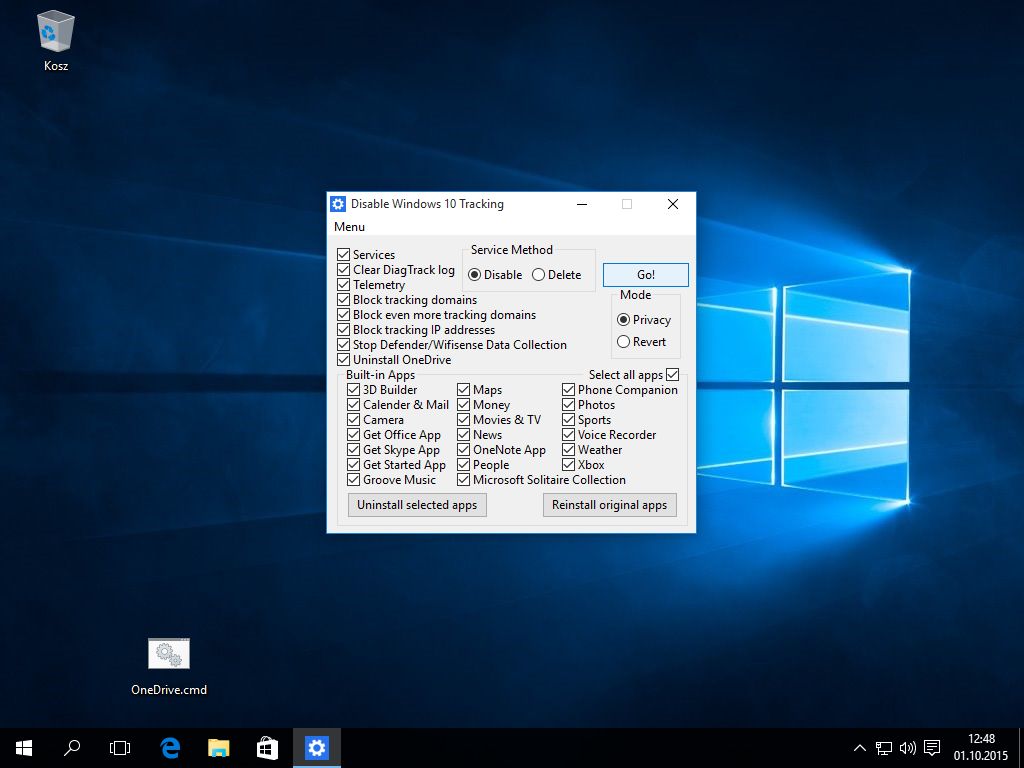Open the clock and date flyout
1024x768 pixels.
pyautogui.click(x=981, y=748)
